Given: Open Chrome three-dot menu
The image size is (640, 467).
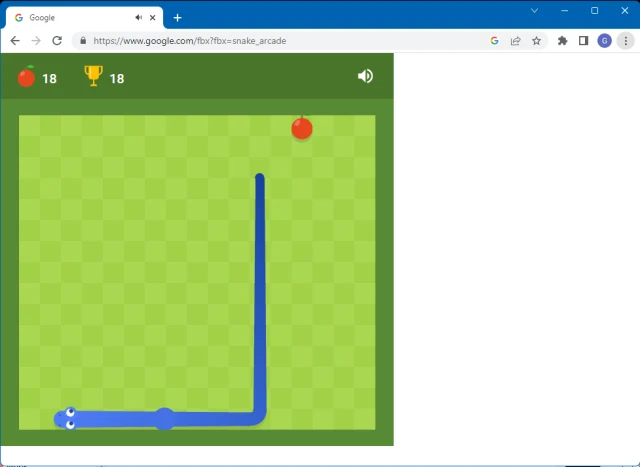Looking at the screenshot, I should [625, 40].
